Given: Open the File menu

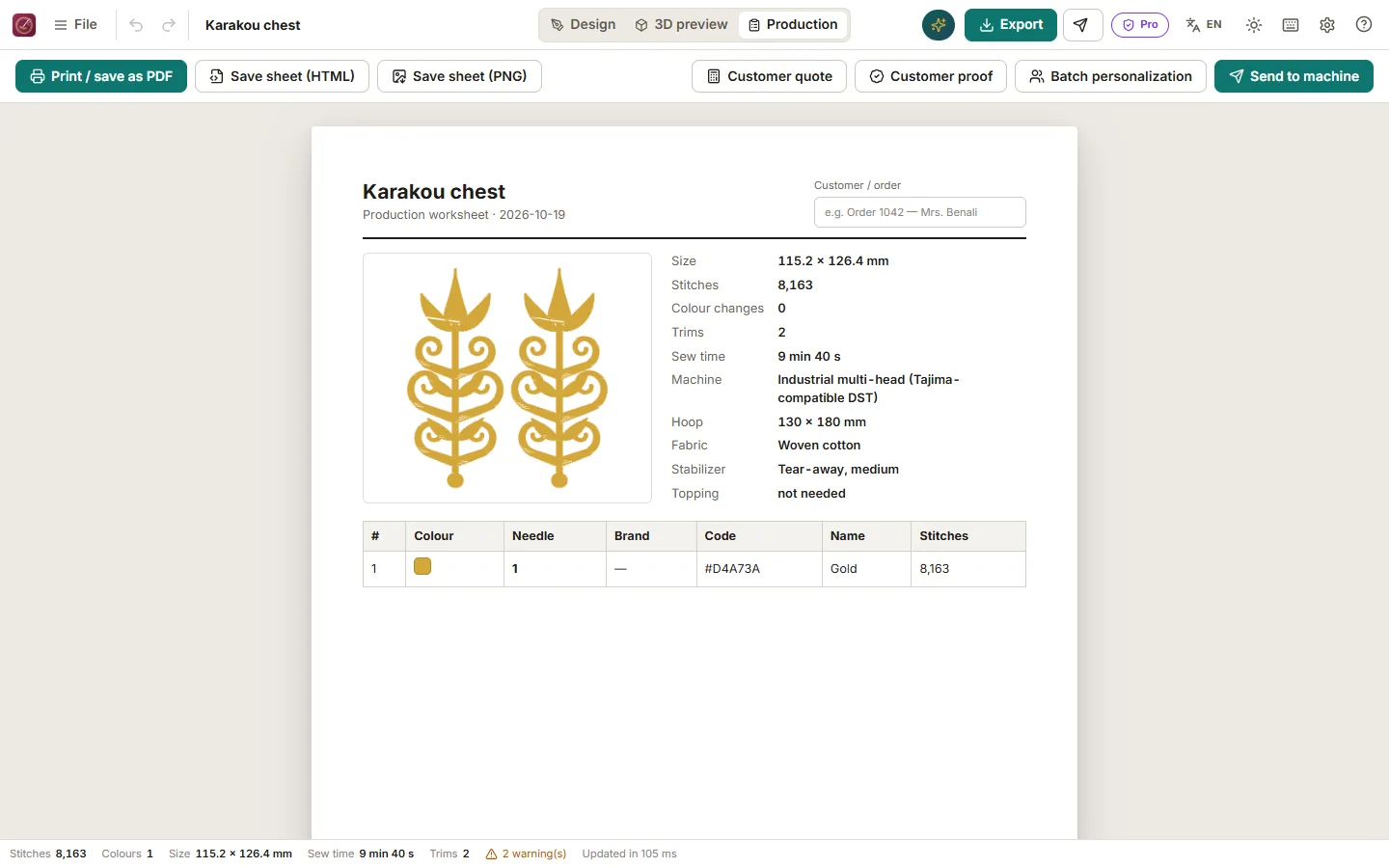Looking at the screenshot, I should pos(75,25).
